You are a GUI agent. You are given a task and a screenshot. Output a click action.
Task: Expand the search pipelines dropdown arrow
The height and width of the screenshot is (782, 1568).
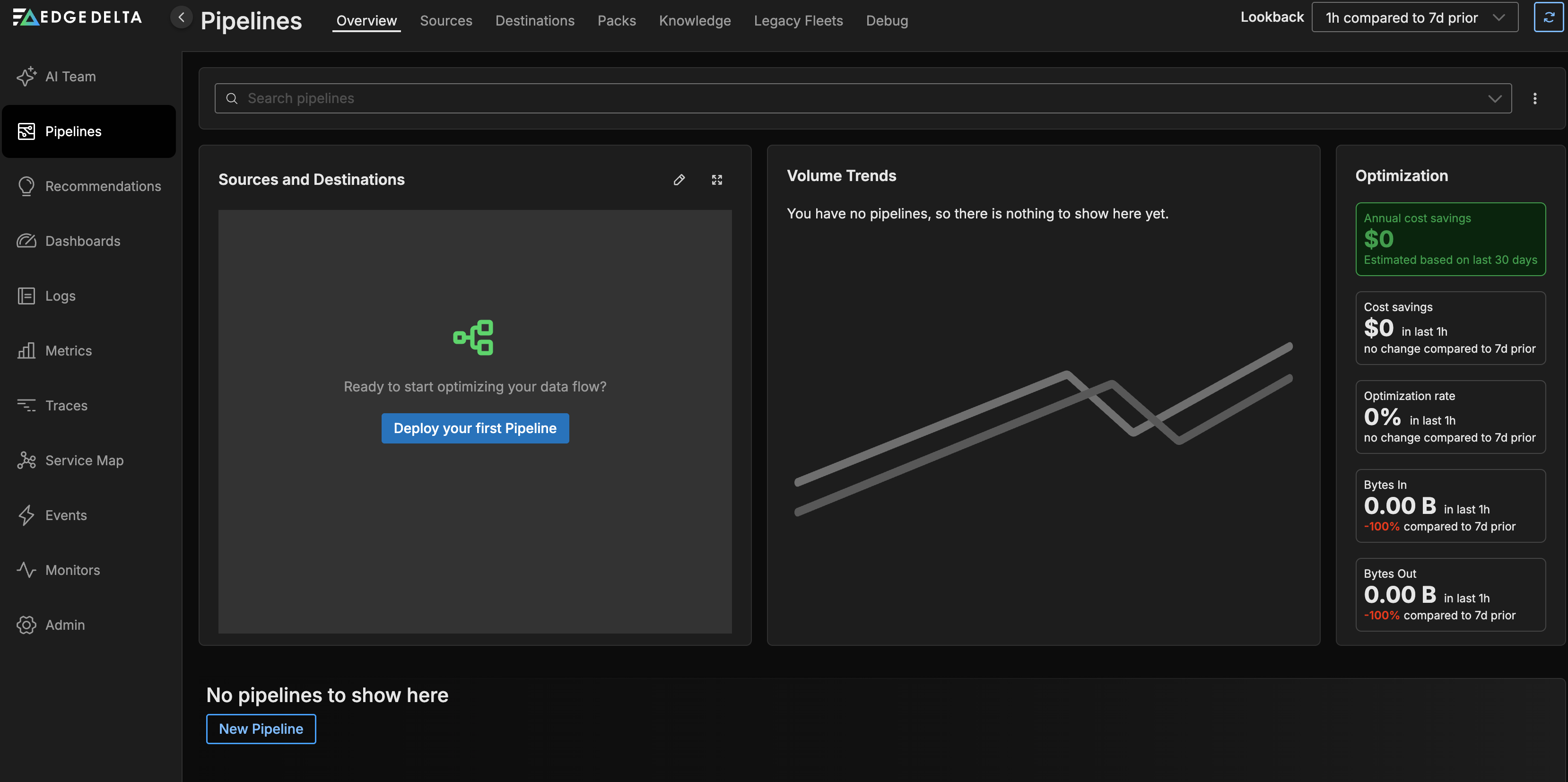click(x=1494, y=99)
